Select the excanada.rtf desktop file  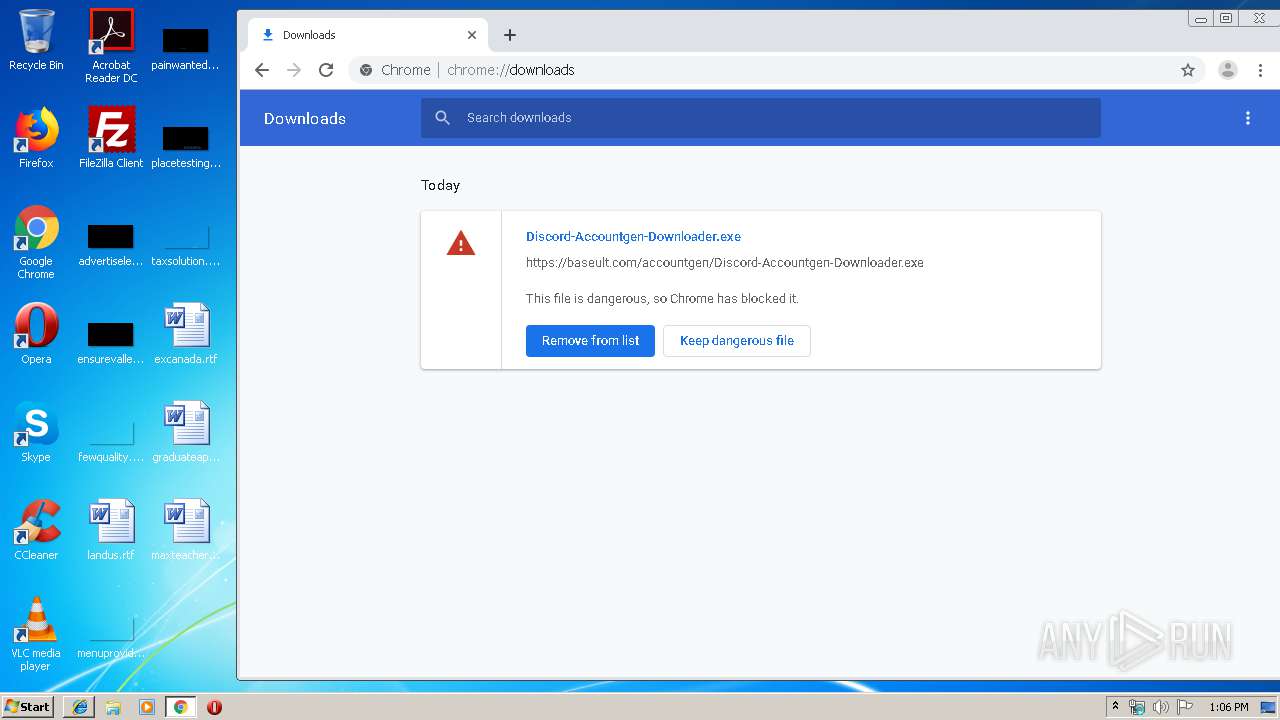point(186,334)
